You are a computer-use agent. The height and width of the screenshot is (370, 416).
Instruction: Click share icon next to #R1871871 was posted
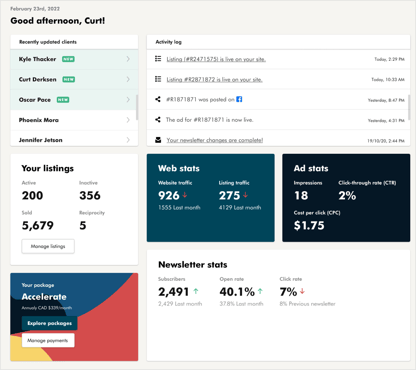pyautogui.click(x=158, y=99)
